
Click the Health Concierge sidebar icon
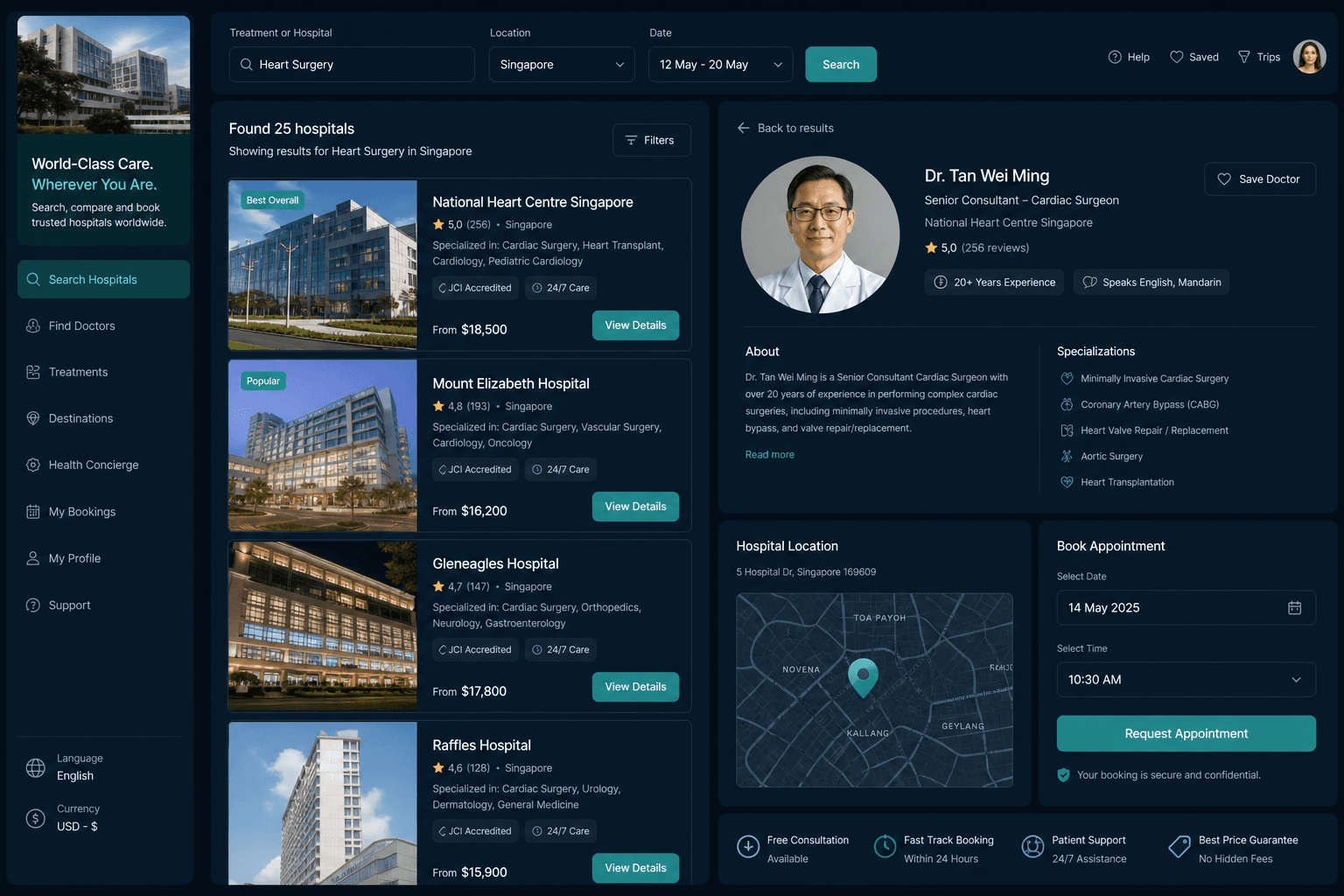click(x=33, y=465)
